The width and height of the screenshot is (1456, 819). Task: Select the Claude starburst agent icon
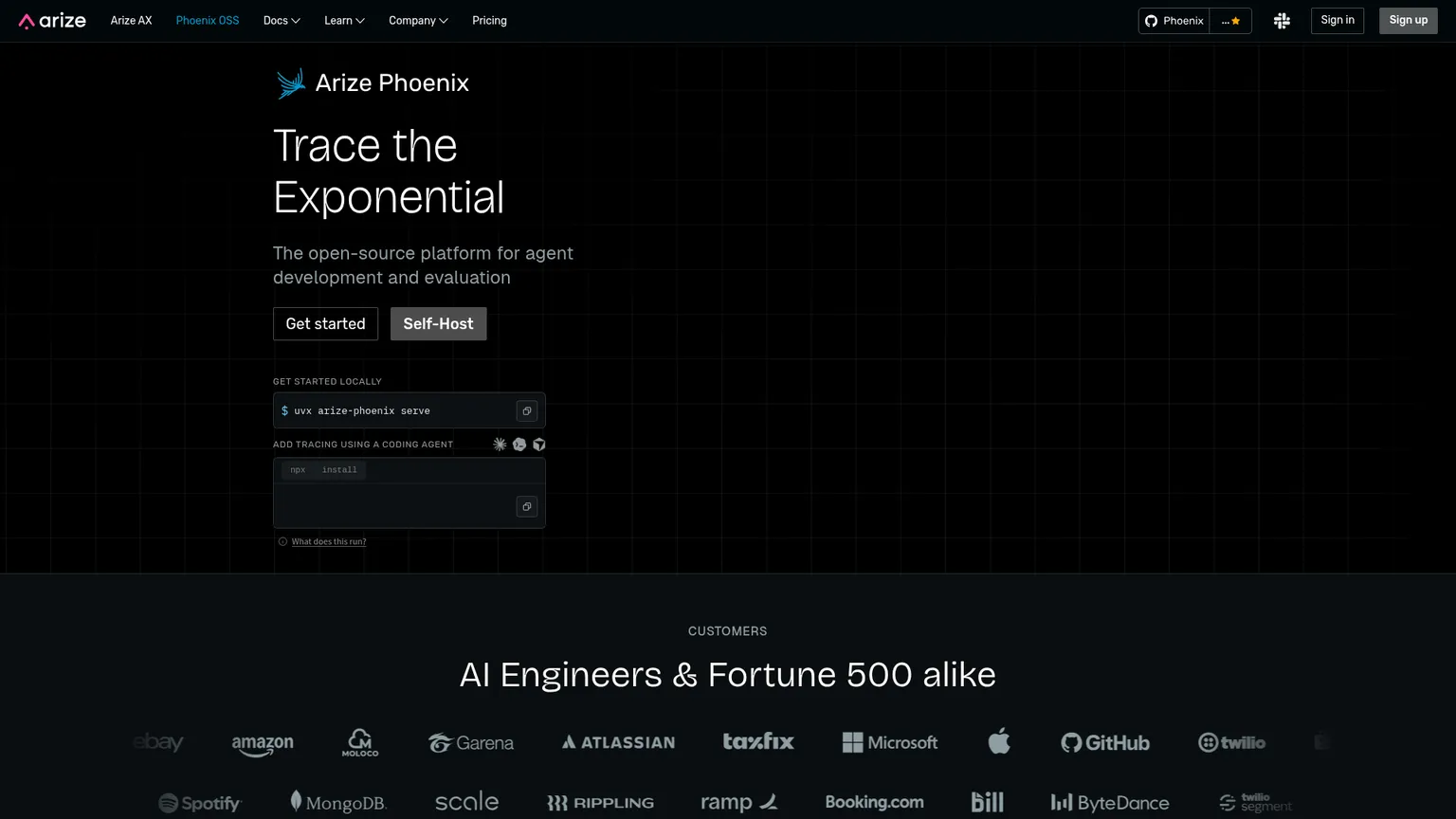[x=500, y=445]
